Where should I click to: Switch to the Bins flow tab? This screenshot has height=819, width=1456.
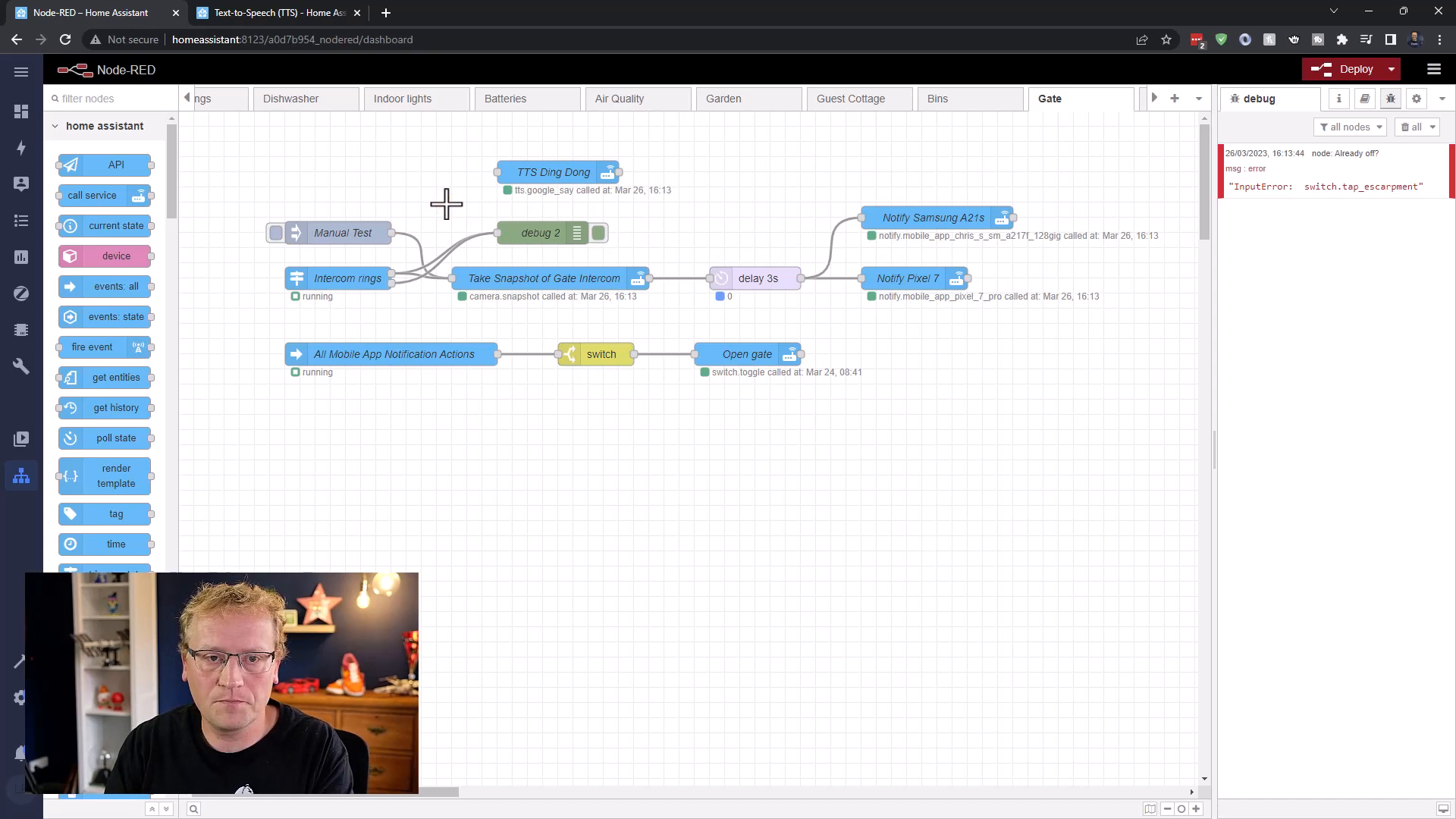[937, 99]
